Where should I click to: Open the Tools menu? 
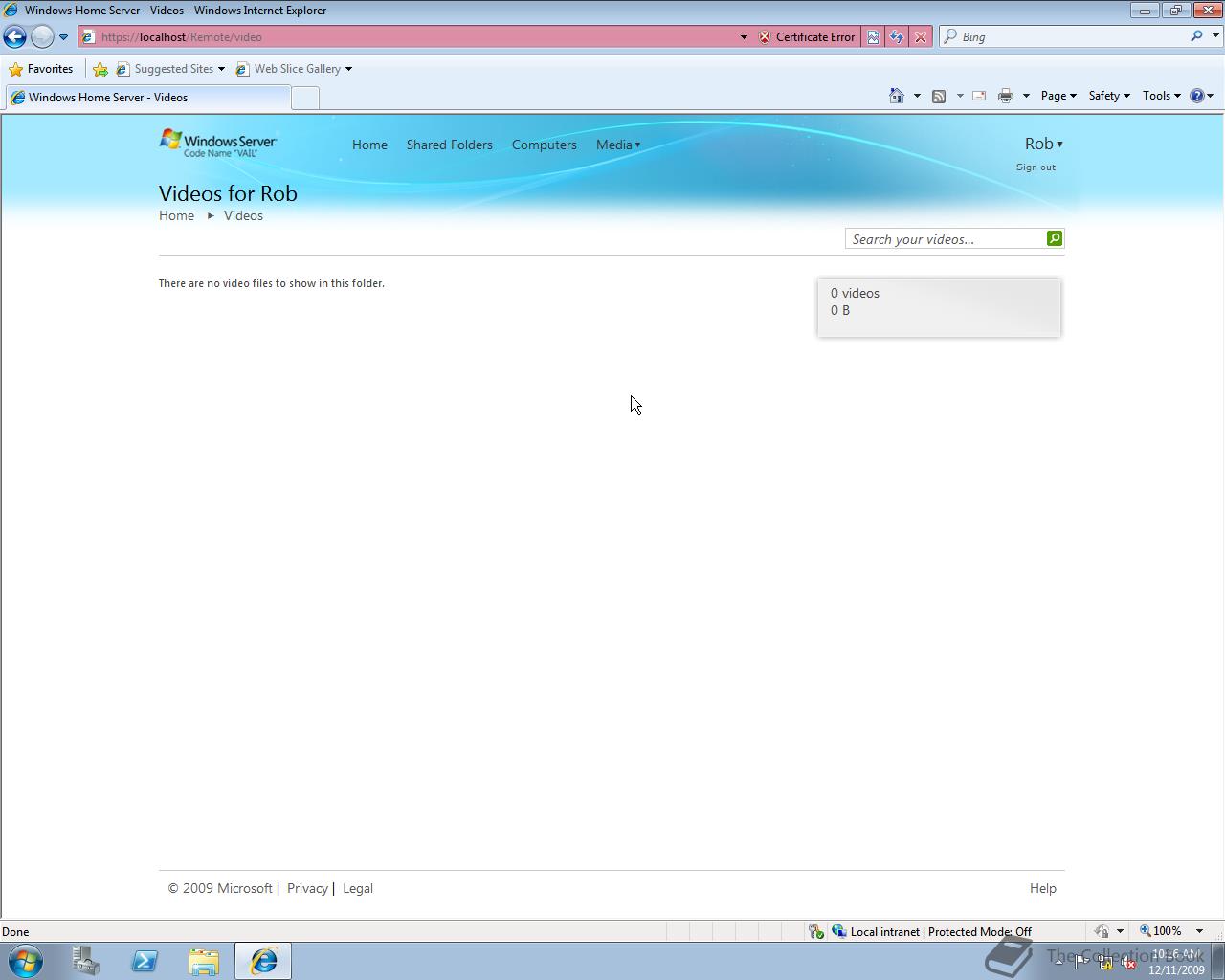pos(1161,96)
